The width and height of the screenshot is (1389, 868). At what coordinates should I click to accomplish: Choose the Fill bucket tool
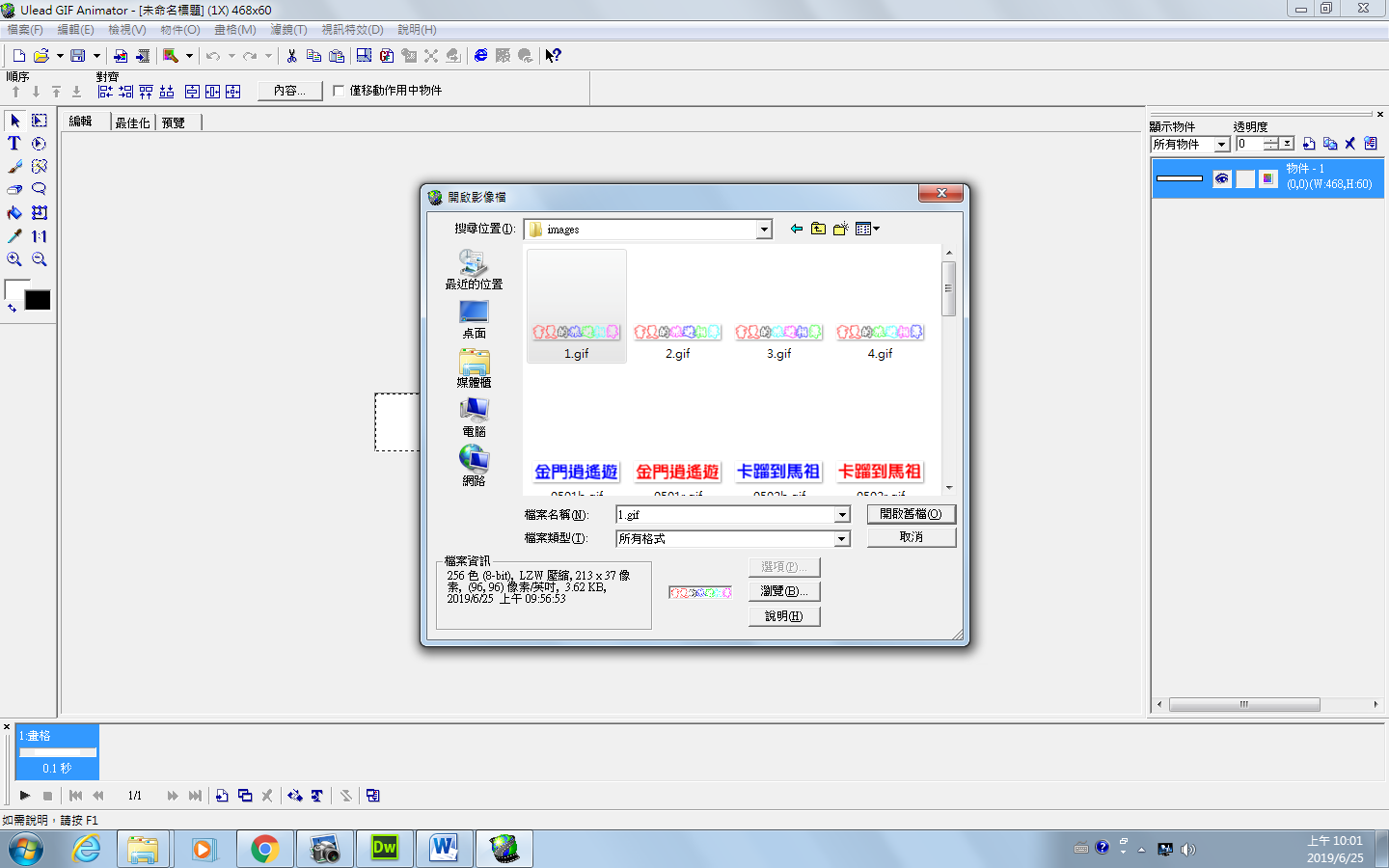(14, 213)
